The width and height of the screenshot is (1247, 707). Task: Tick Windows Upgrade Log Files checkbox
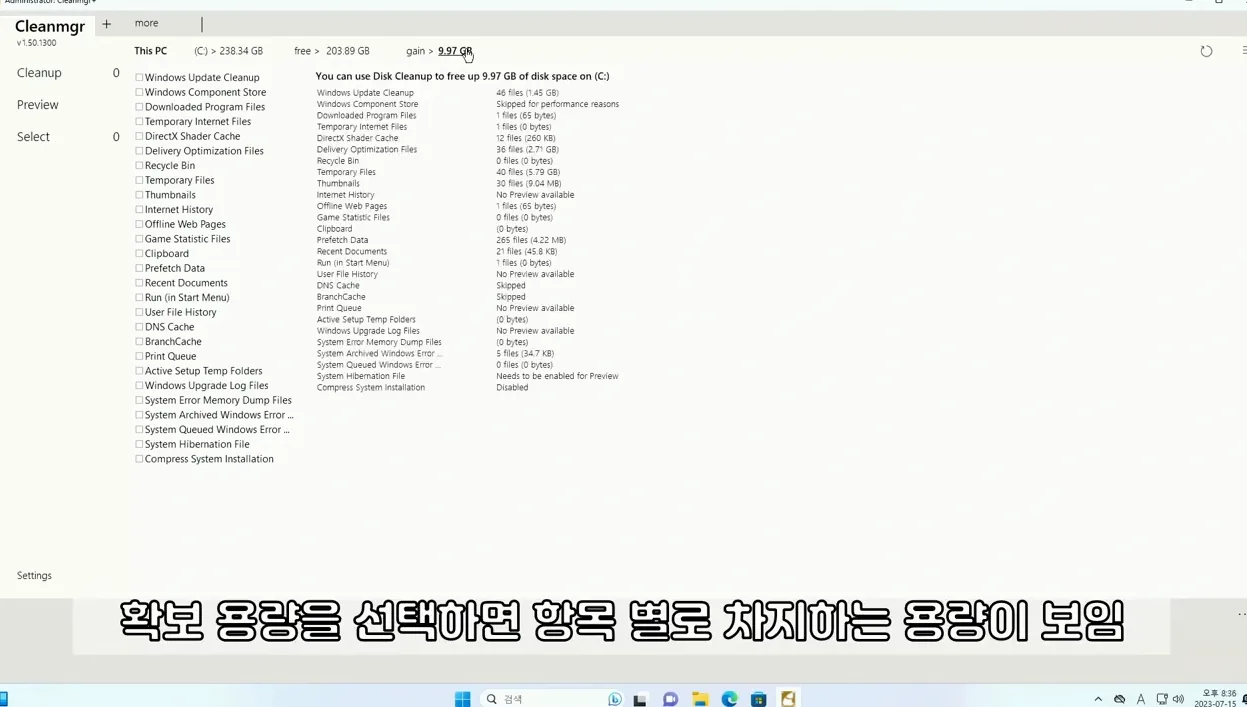point(139,385)
